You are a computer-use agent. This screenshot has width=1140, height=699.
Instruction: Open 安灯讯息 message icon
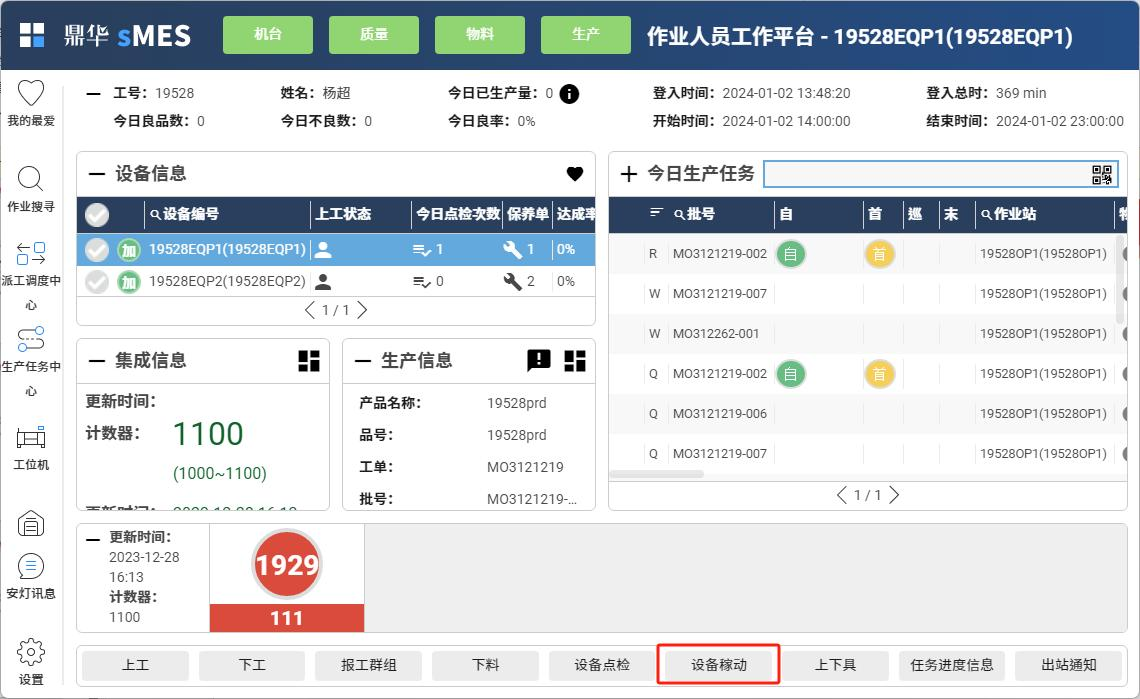pos(31,567)
